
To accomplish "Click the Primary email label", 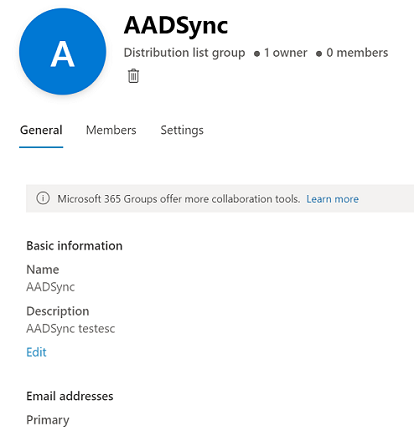I will (48, 420).
